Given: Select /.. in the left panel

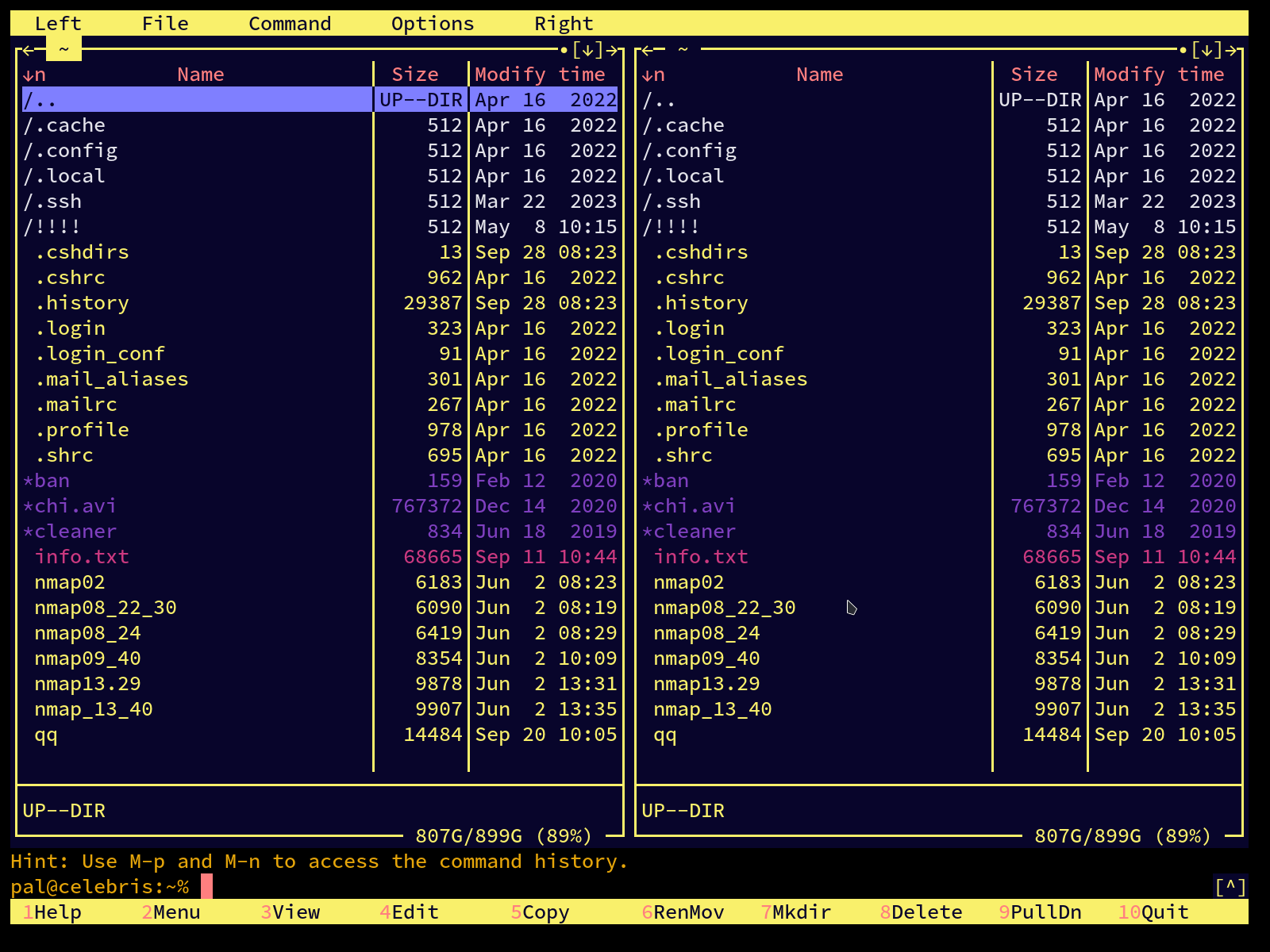Looking at the screenshot, I should [320, 100].
